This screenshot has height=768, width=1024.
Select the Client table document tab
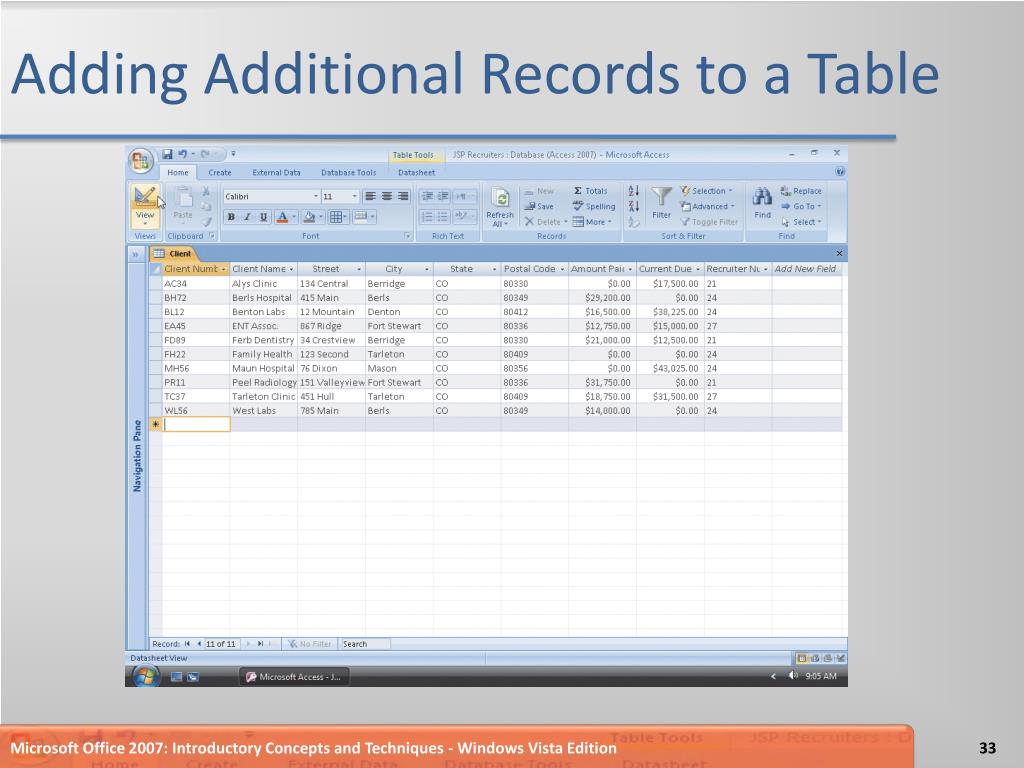tap(174, 253)
